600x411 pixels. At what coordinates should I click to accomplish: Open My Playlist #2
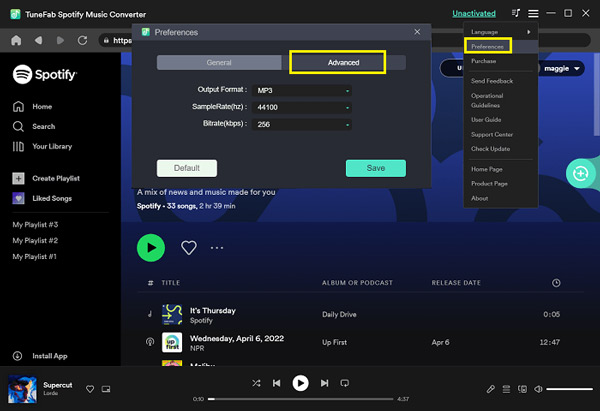tap(35, 241)
